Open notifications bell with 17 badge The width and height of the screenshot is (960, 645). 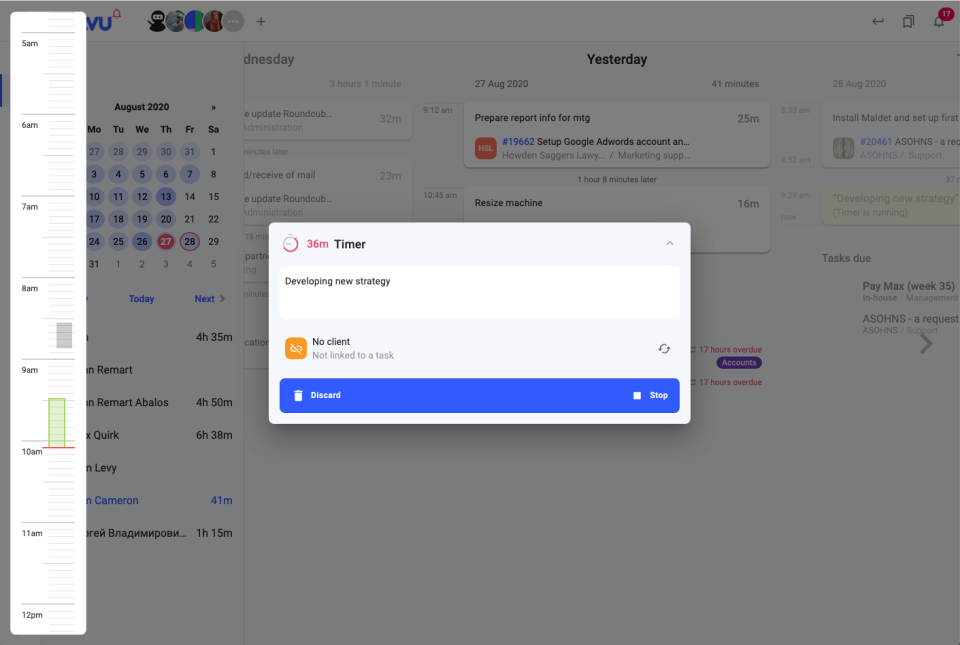940,21
